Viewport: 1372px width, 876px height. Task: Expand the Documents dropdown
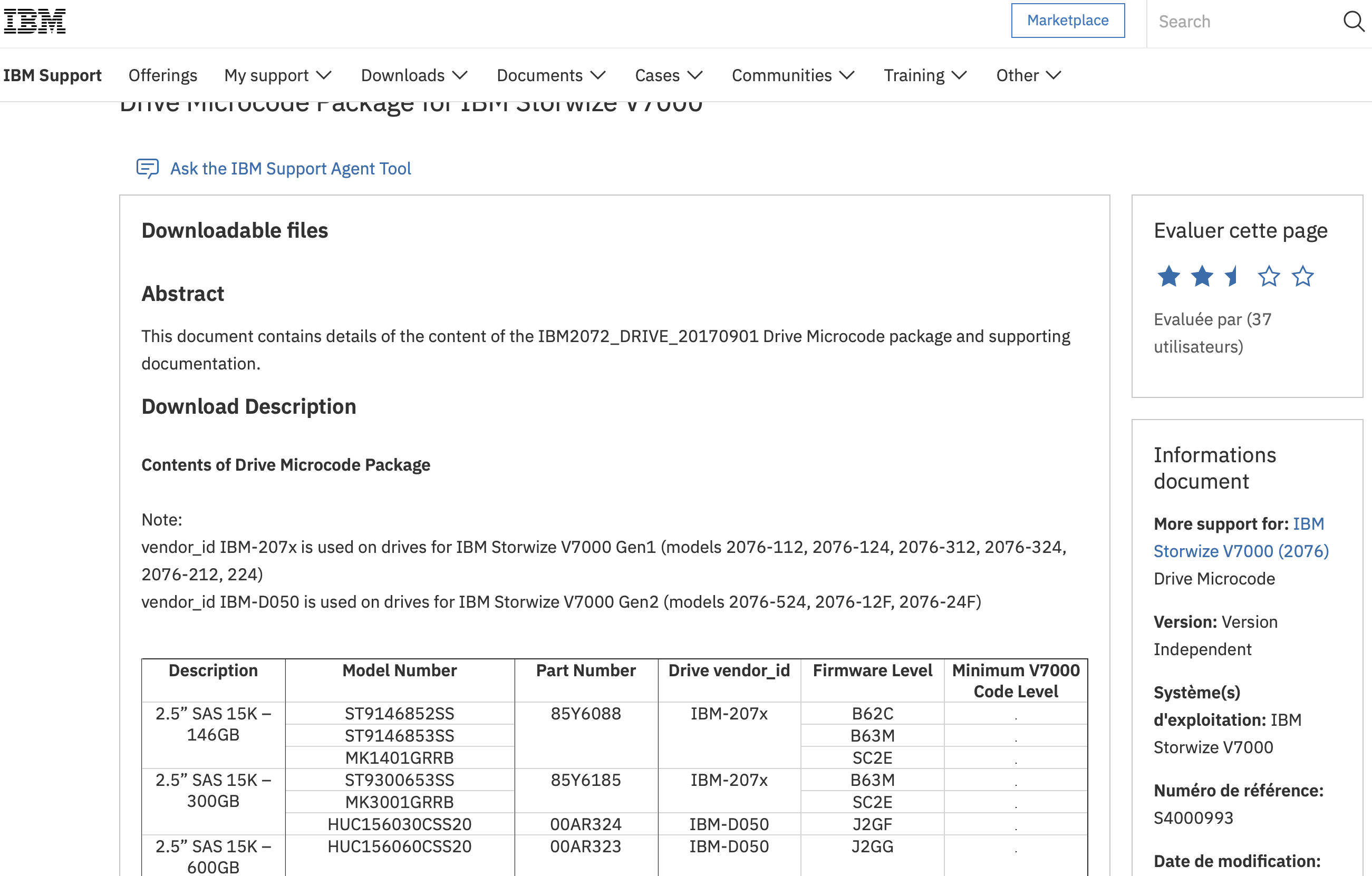[x=550, y=75]
